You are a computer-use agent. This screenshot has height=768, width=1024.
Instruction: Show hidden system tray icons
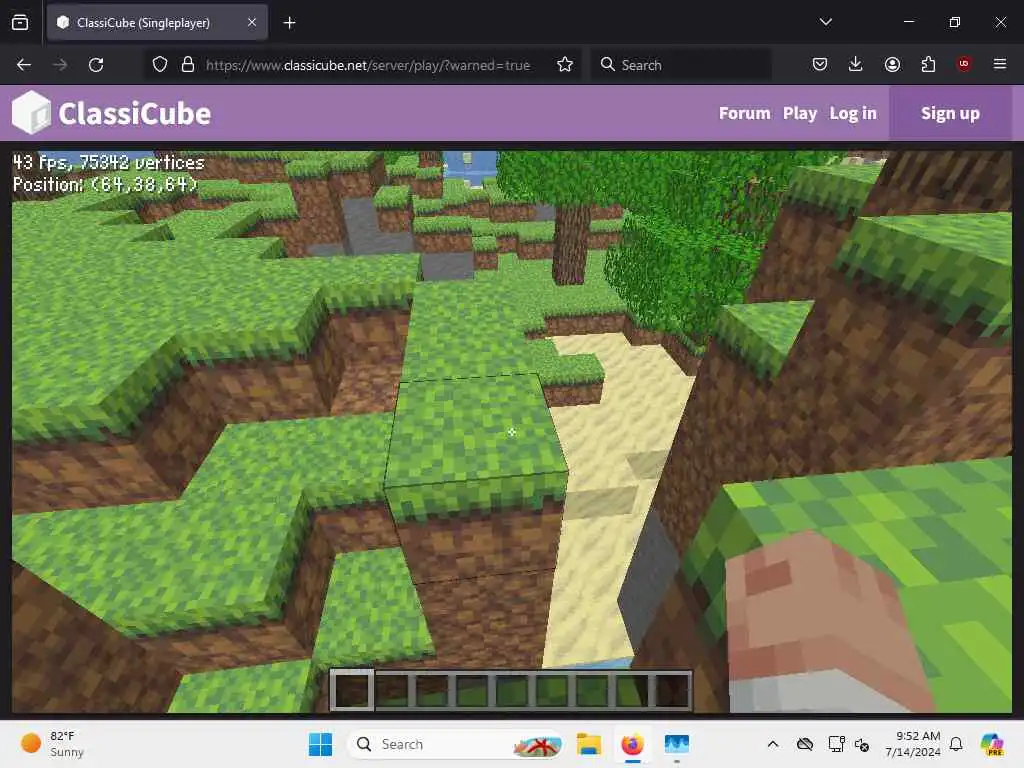click(773, 744)
